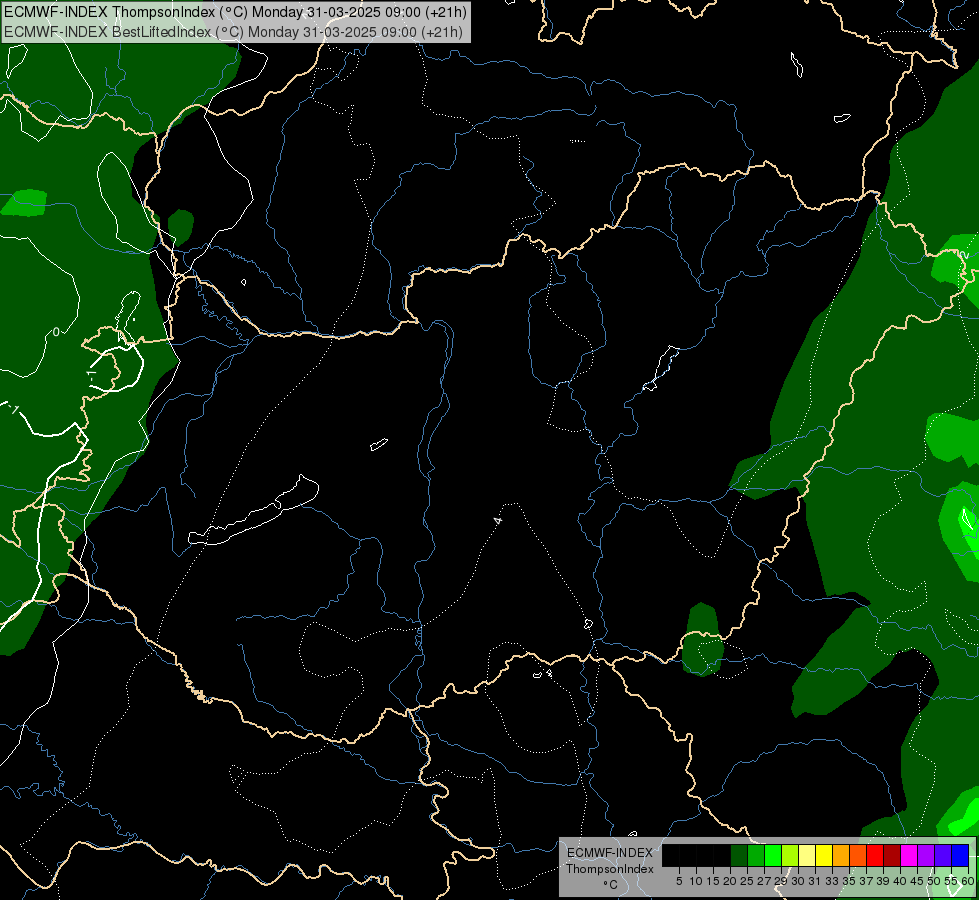The height and width of the screenshot is (900, 979).
Task: Select the magenta 40–45 legend swatch
Action: click(x=909, y=855)
